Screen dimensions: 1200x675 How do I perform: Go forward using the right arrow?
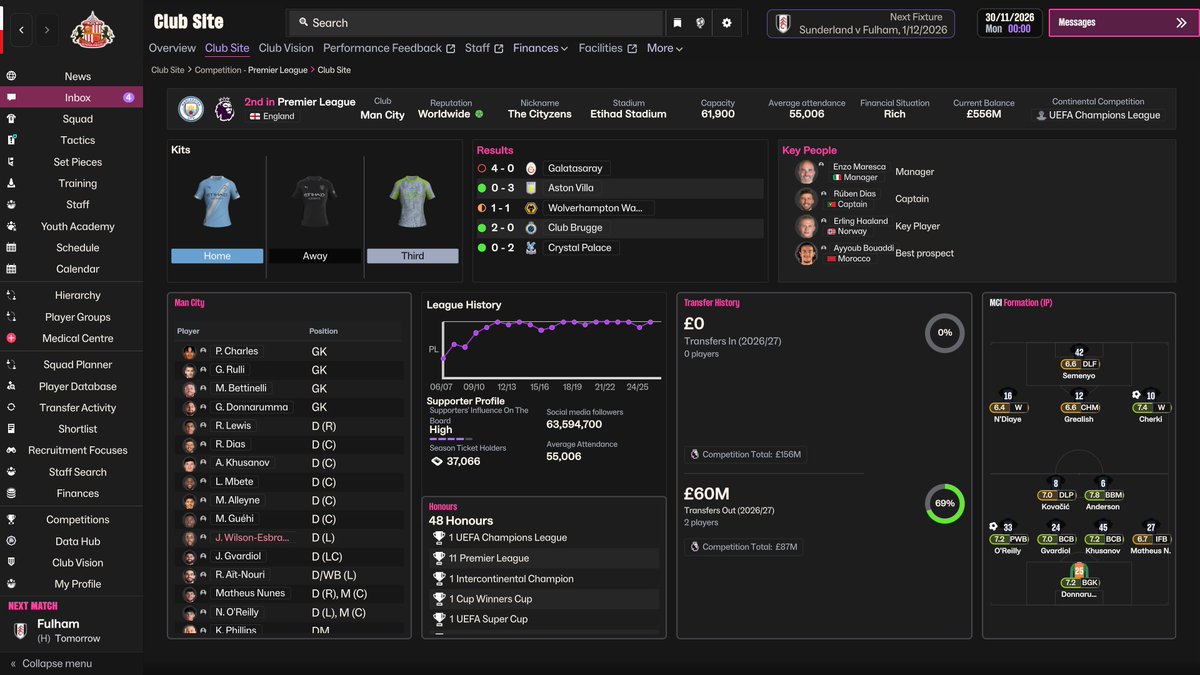tap(47, 31)
